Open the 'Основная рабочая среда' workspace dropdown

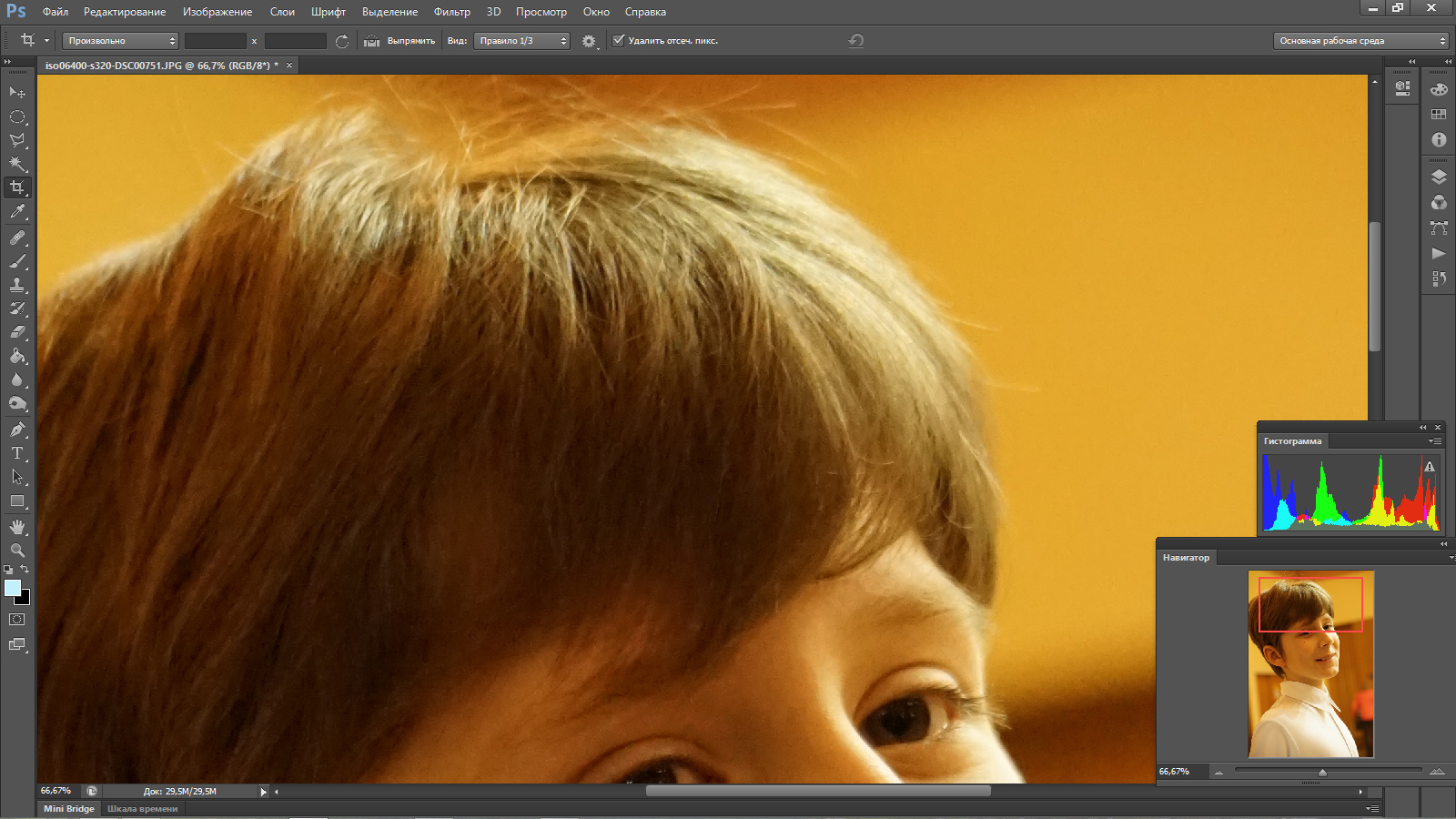tap(1360, 41)
